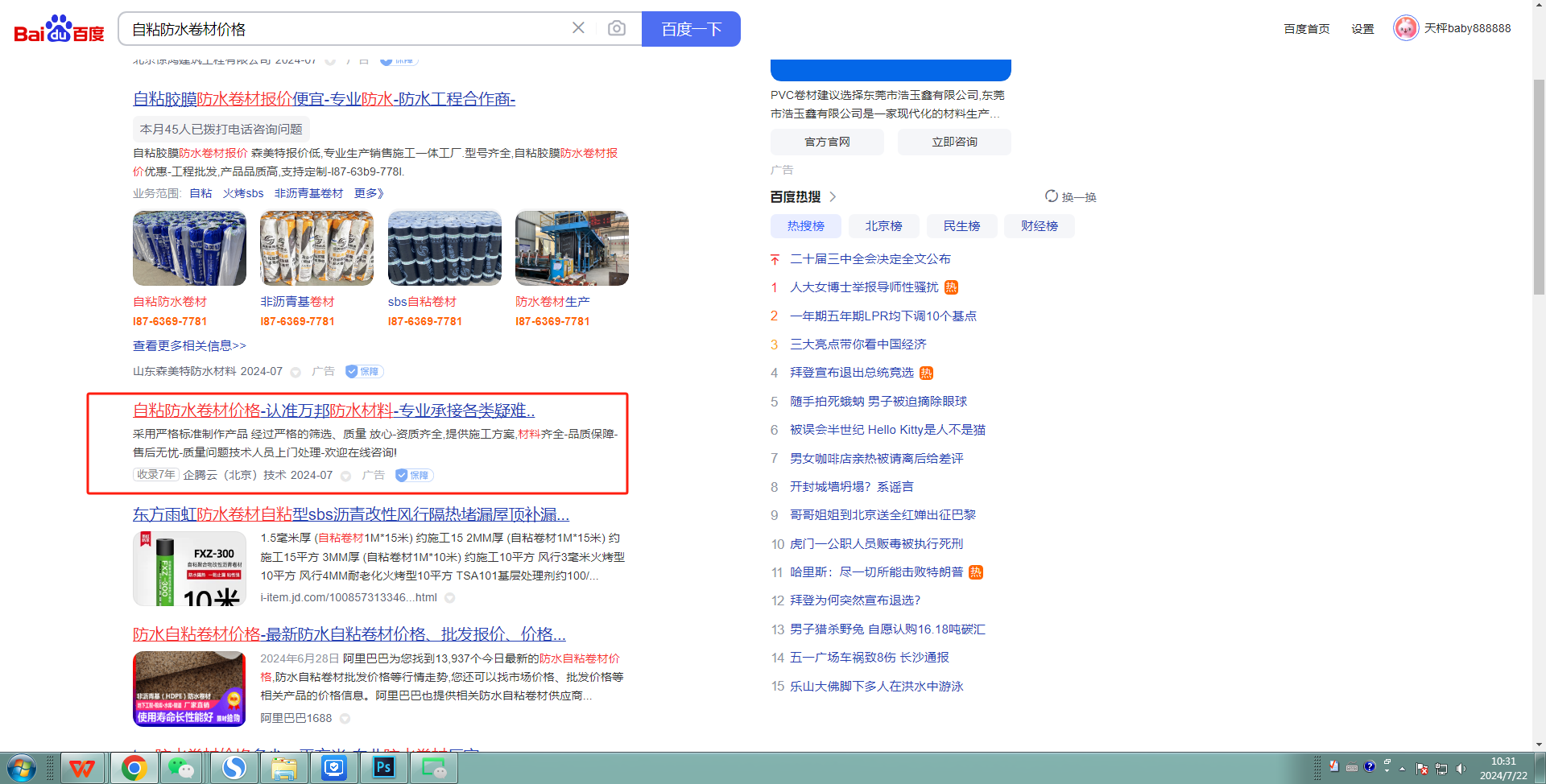Expand 更多 in the business scope row

click(x=369, y=193)
